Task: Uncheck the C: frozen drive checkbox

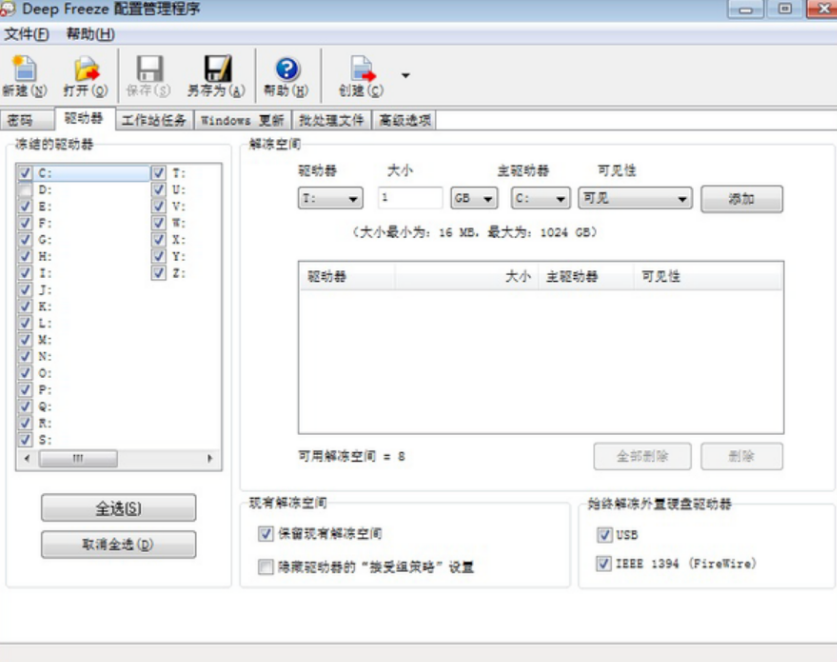Action: 25,173
